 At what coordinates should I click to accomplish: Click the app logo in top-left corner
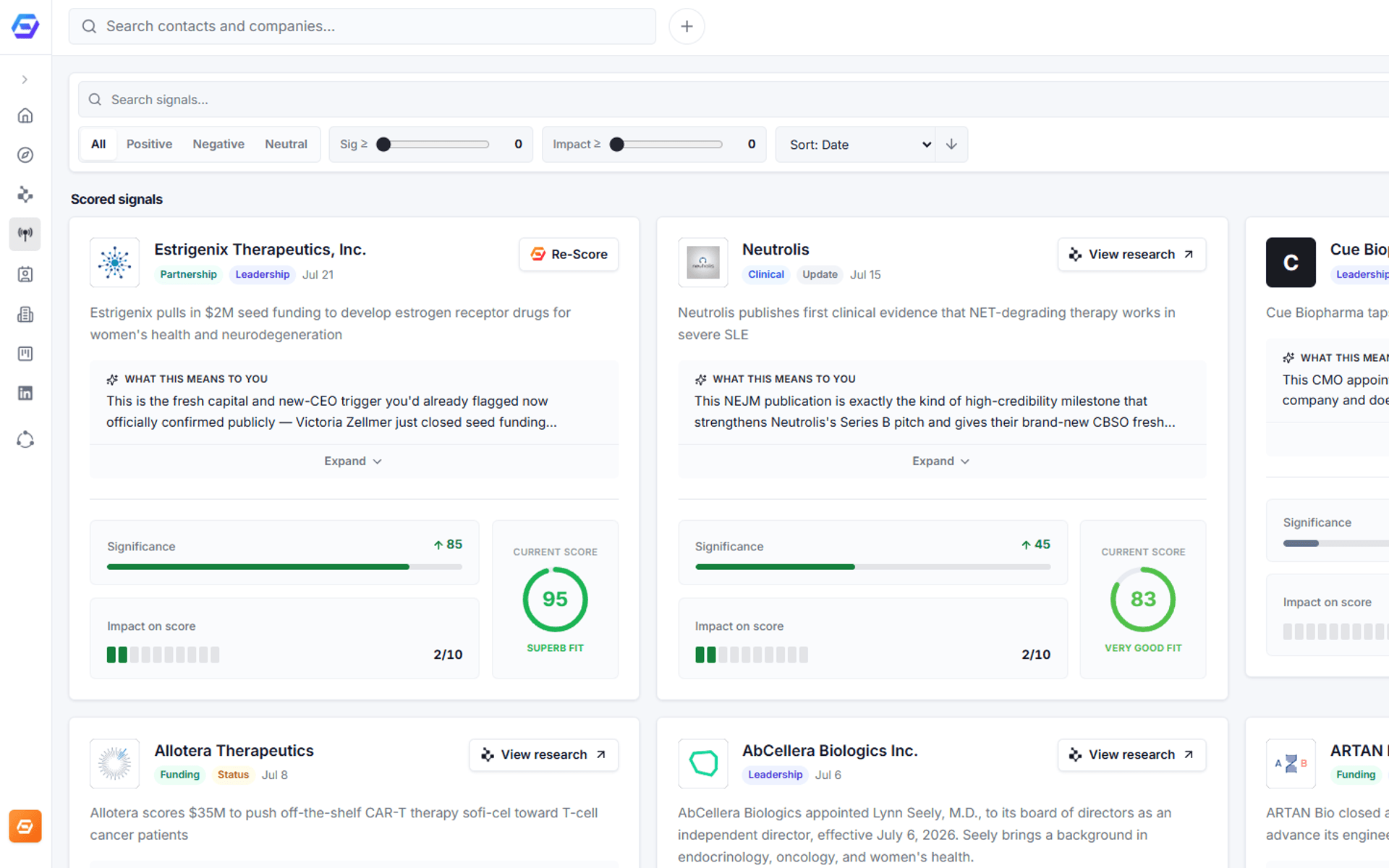[25, 27]
